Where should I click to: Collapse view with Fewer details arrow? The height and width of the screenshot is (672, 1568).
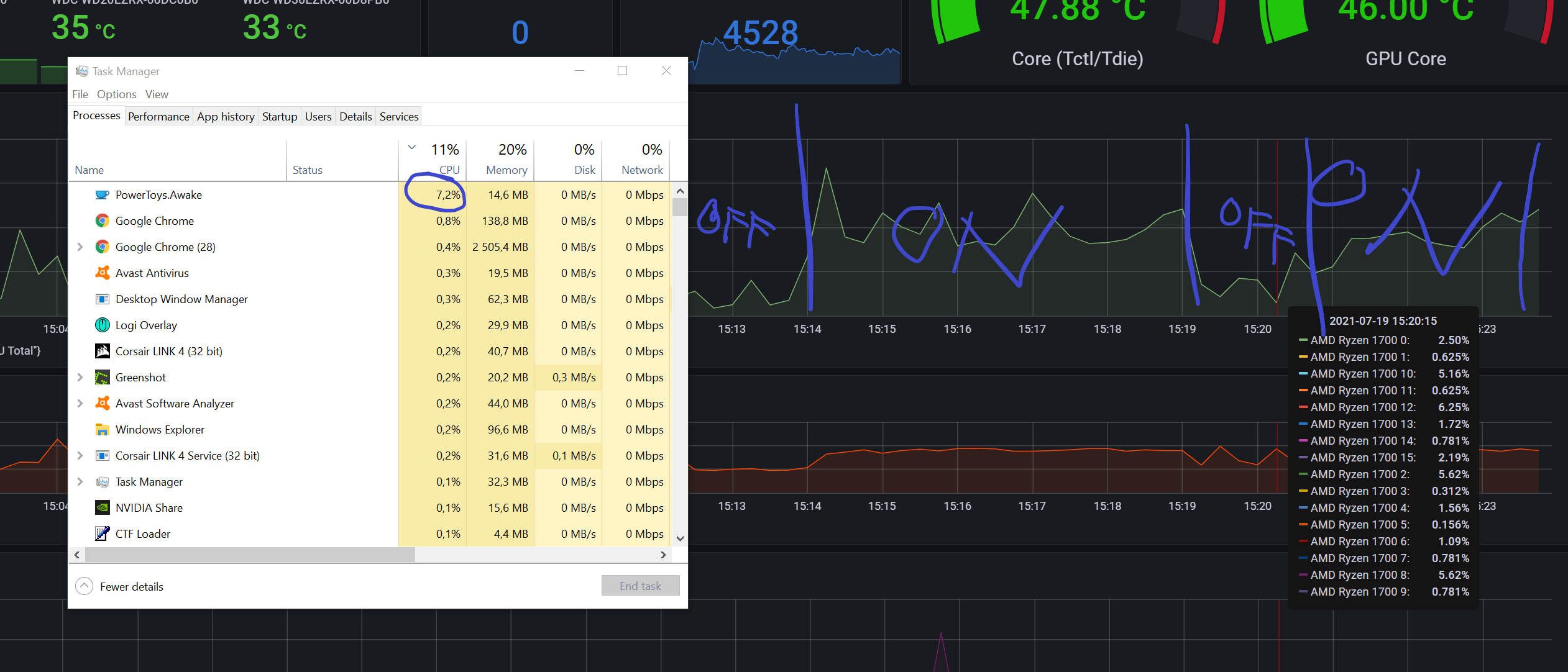85,586
